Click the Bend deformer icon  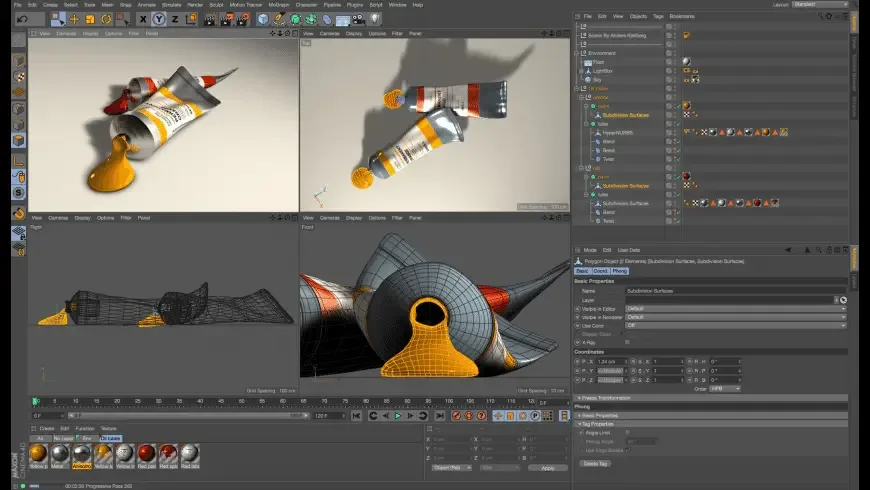coord(327,19)
